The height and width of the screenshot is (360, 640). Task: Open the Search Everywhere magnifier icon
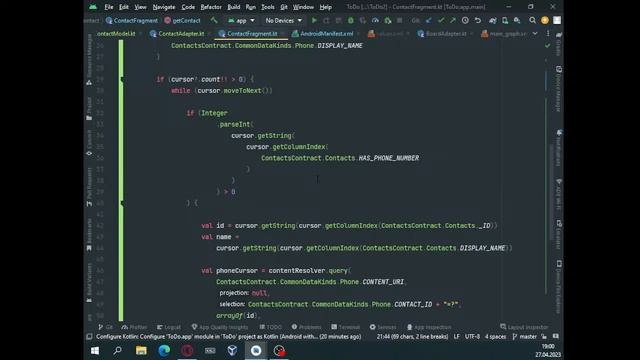pyautogui.click(x=532, y=20)
